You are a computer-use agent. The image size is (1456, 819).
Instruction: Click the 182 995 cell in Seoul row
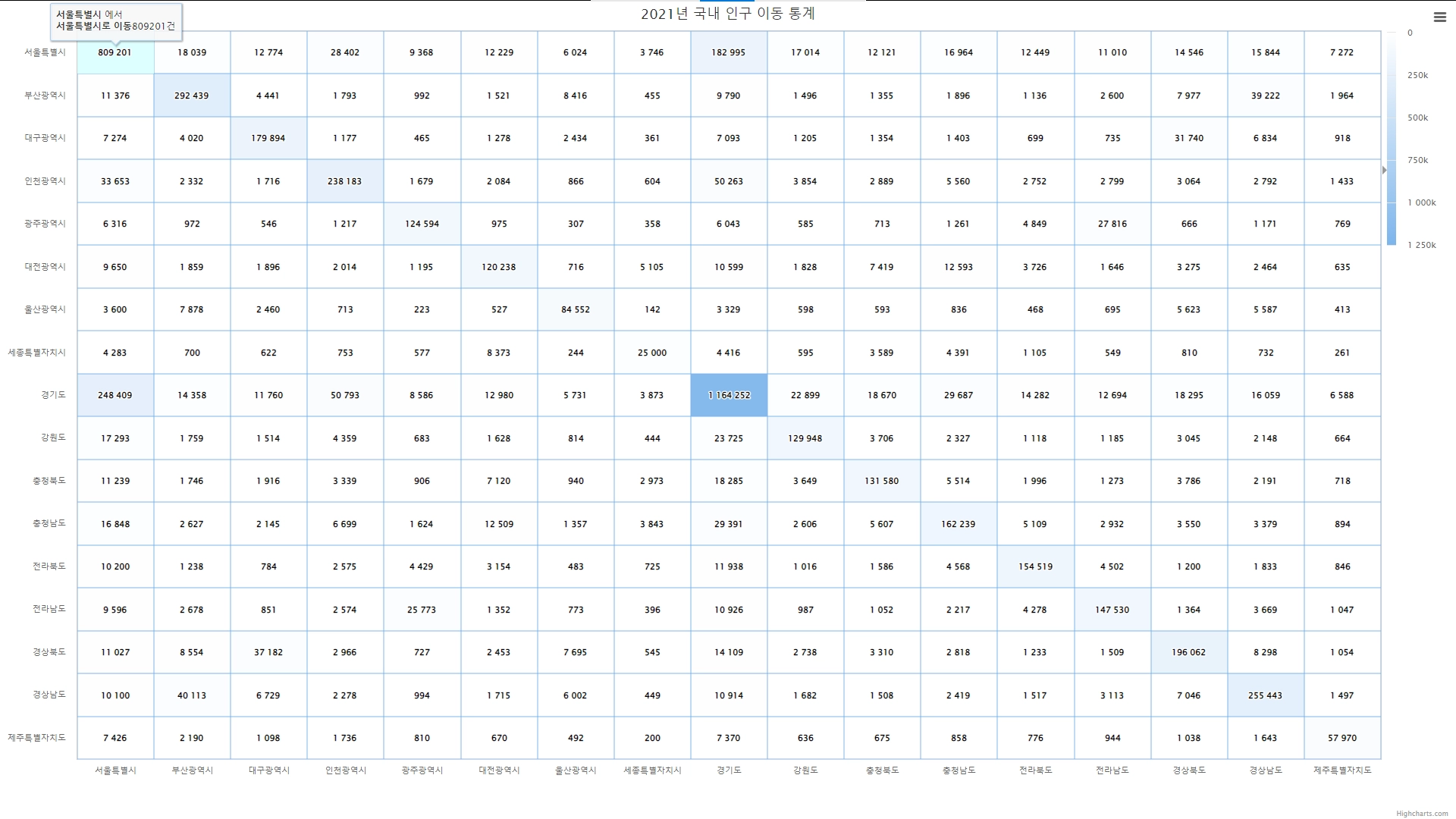[729, 52]
